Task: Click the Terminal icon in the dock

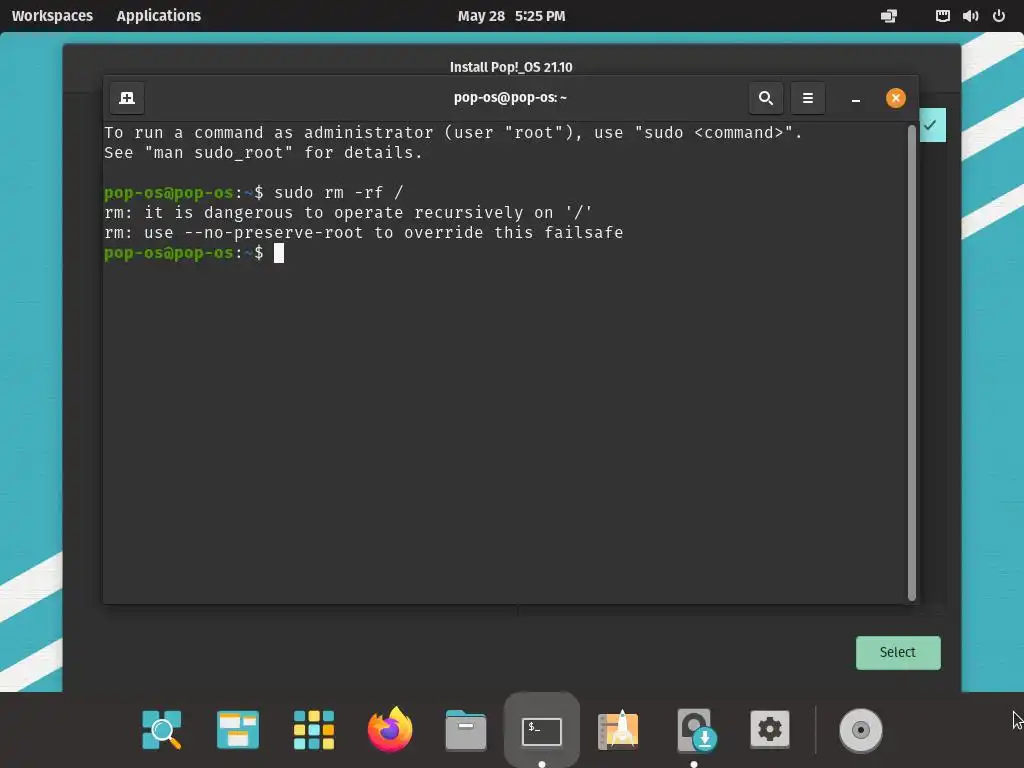Action: 541,731
